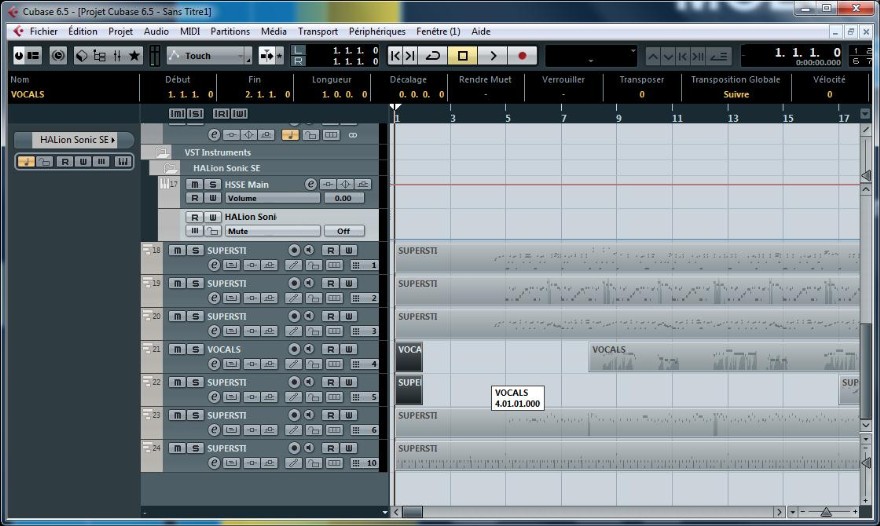
Task: Mute track 18 SUPERSTI
Action: click(177, 250)
